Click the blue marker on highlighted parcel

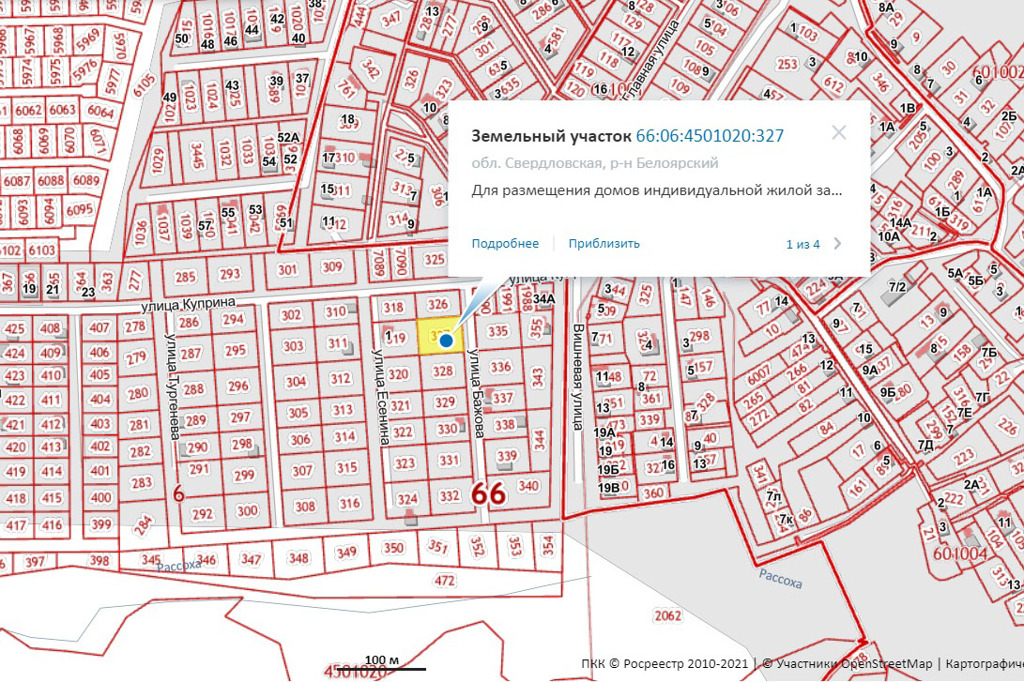[x=446, y=340]
